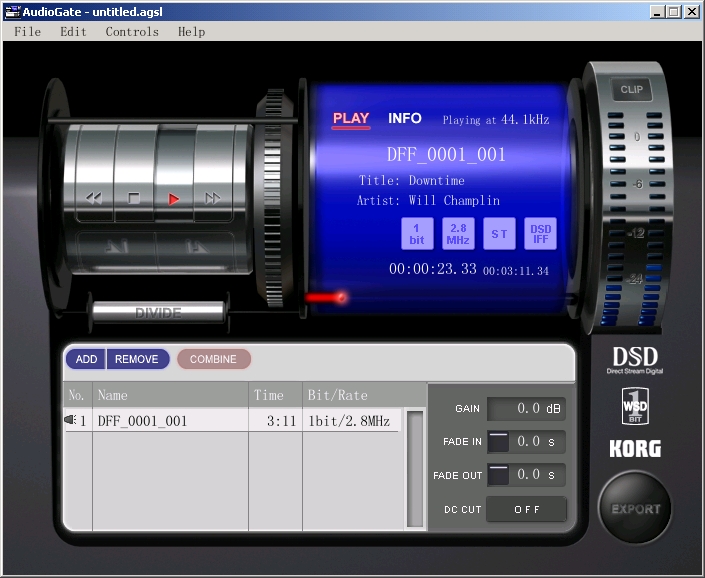Click the jog wheel ring
The image size is (705, 578).
pyautogui.click(x=273, y=198)
